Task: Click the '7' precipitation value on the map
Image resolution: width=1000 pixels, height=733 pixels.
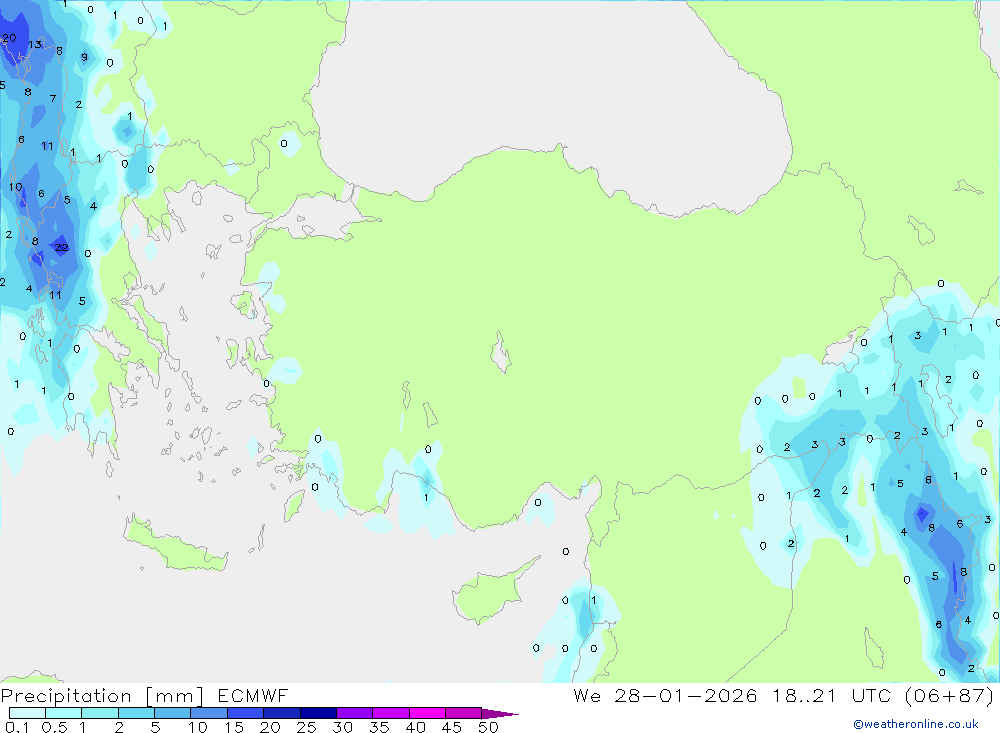Action: click(53, 98)
